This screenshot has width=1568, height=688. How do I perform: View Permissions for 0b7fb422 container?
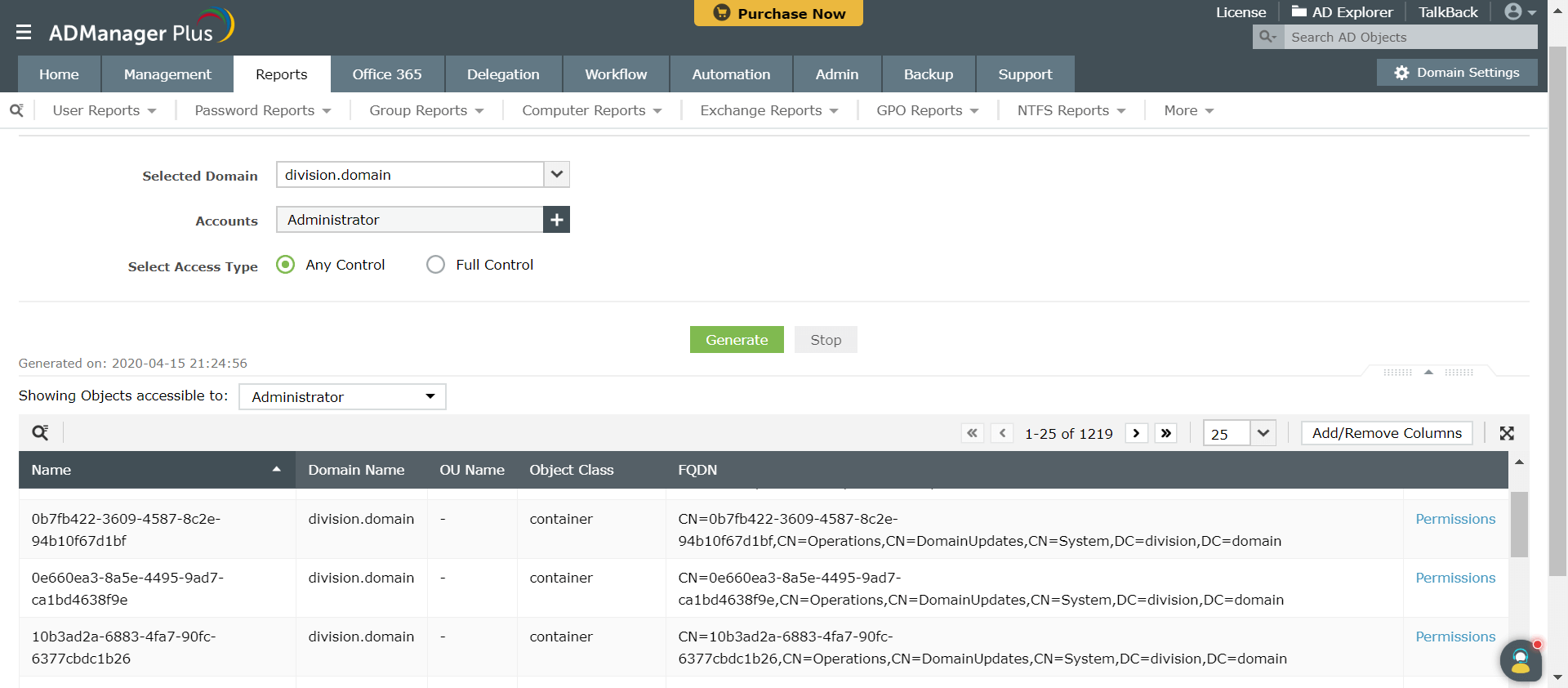coord(1455,519)
